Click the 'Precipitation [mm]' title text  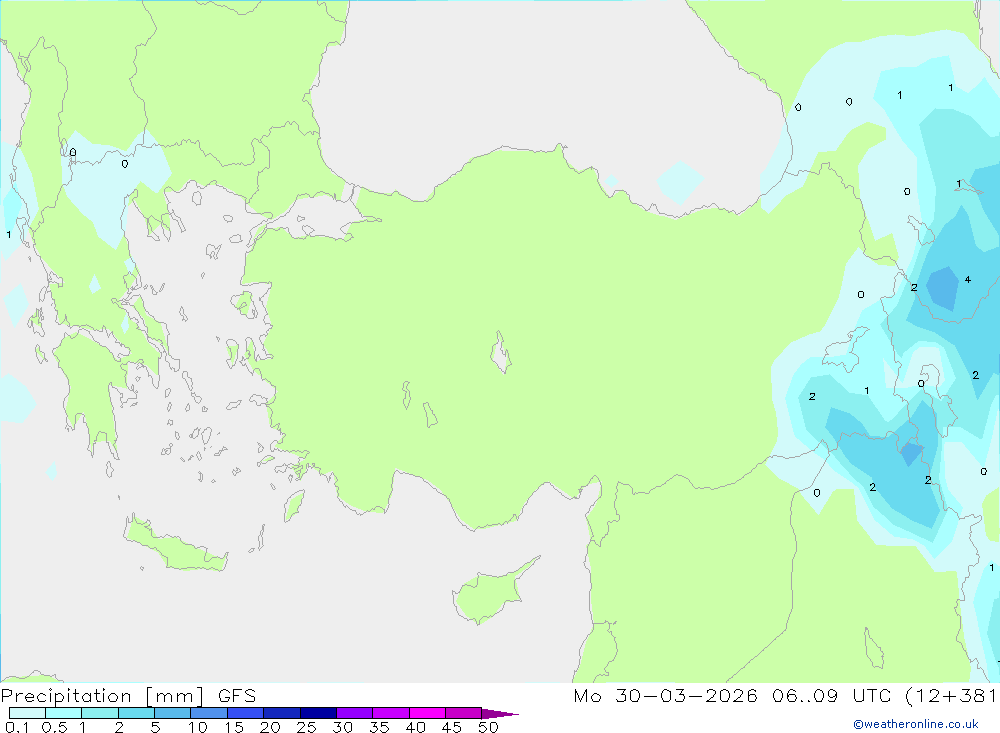point(102,696)
